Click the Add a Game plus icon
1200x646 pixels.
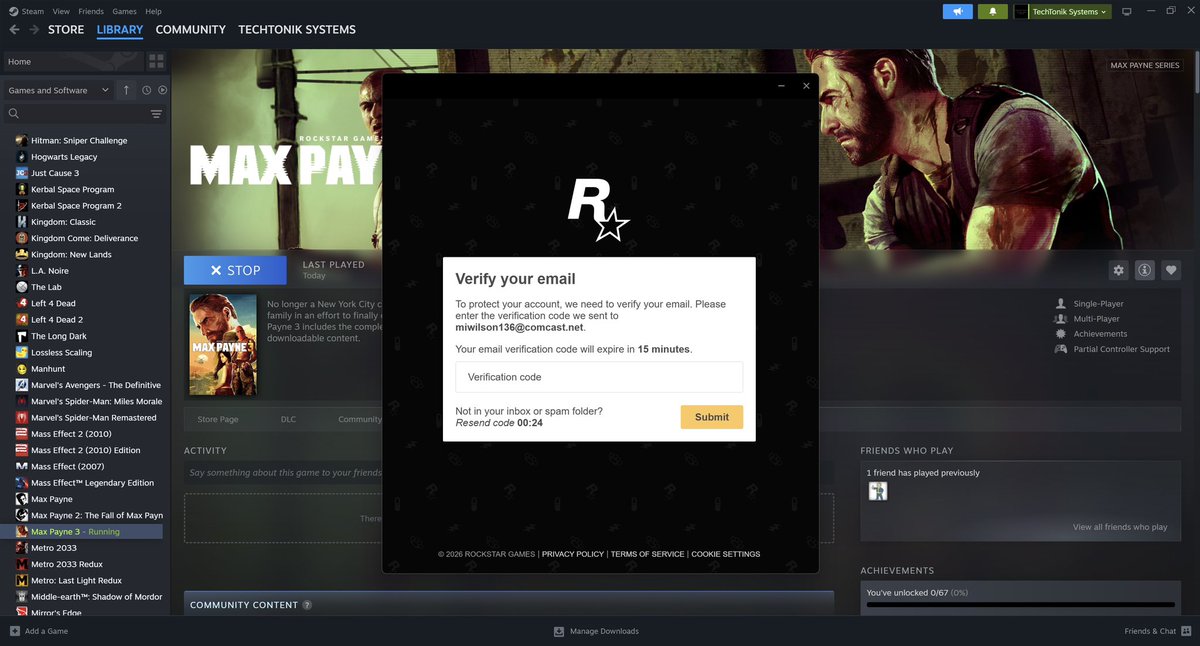click(14, 631)
